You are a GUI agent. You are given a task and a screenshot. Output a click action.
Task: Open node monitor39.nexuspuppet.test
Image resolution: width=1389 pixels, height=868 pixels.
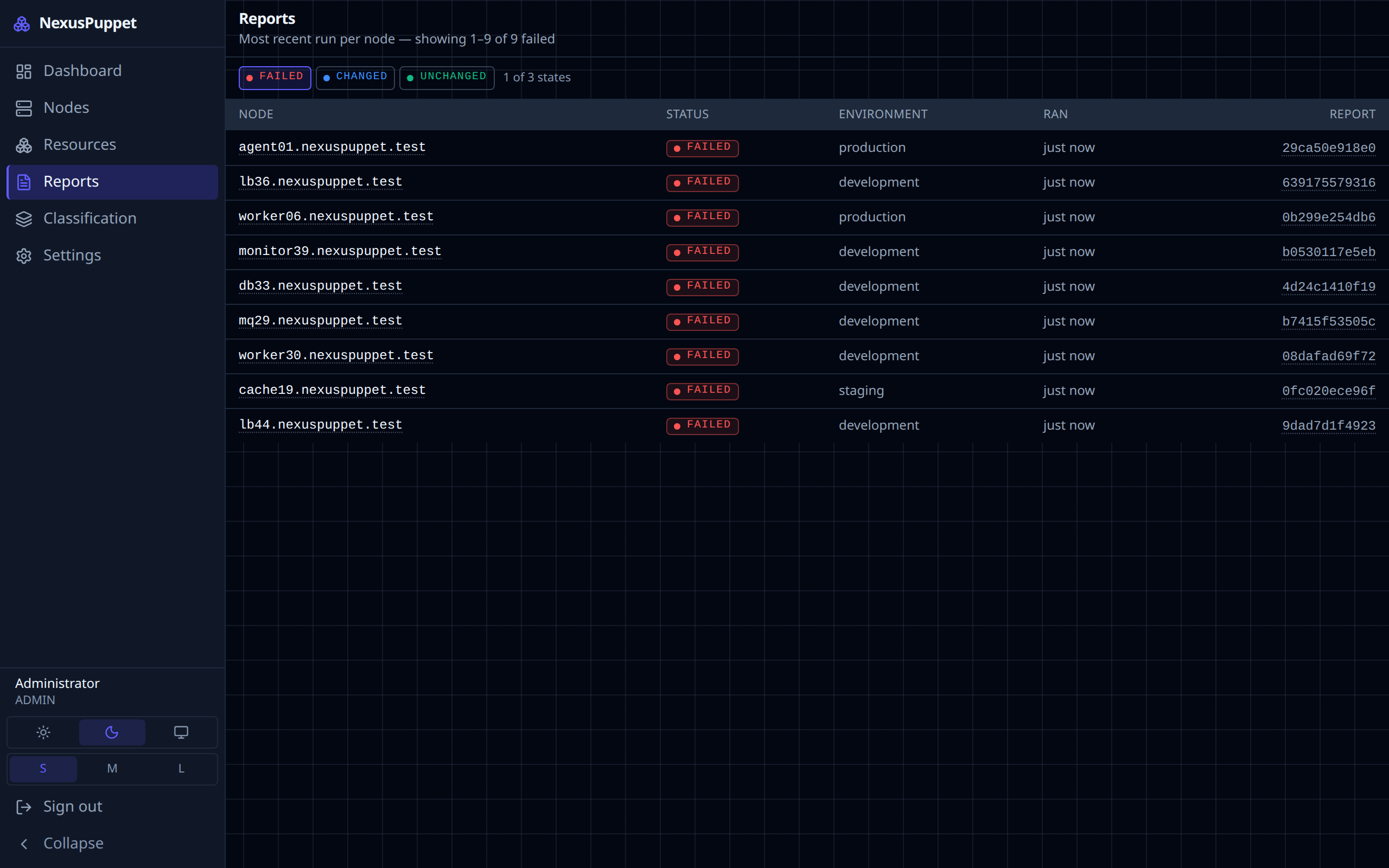coord(340,251)
